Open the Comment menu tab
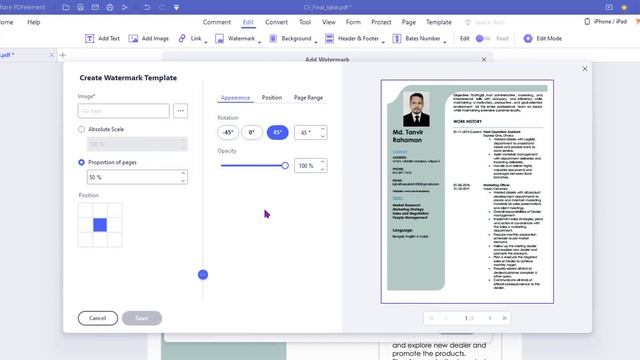Screen dimensions: 640x360 point(217,22)
